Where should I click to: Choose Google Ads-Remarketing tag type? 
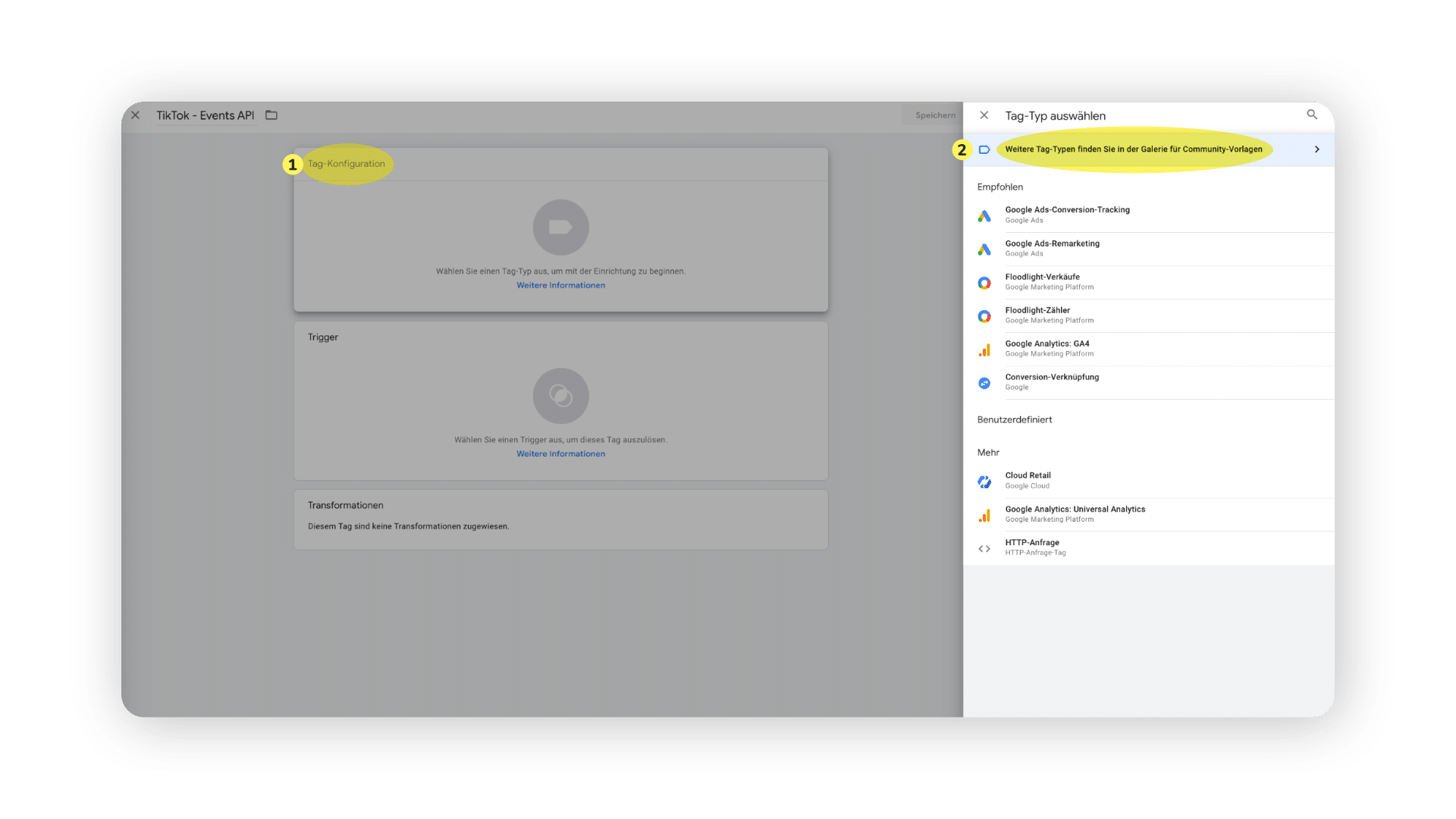click(1149, 249)
